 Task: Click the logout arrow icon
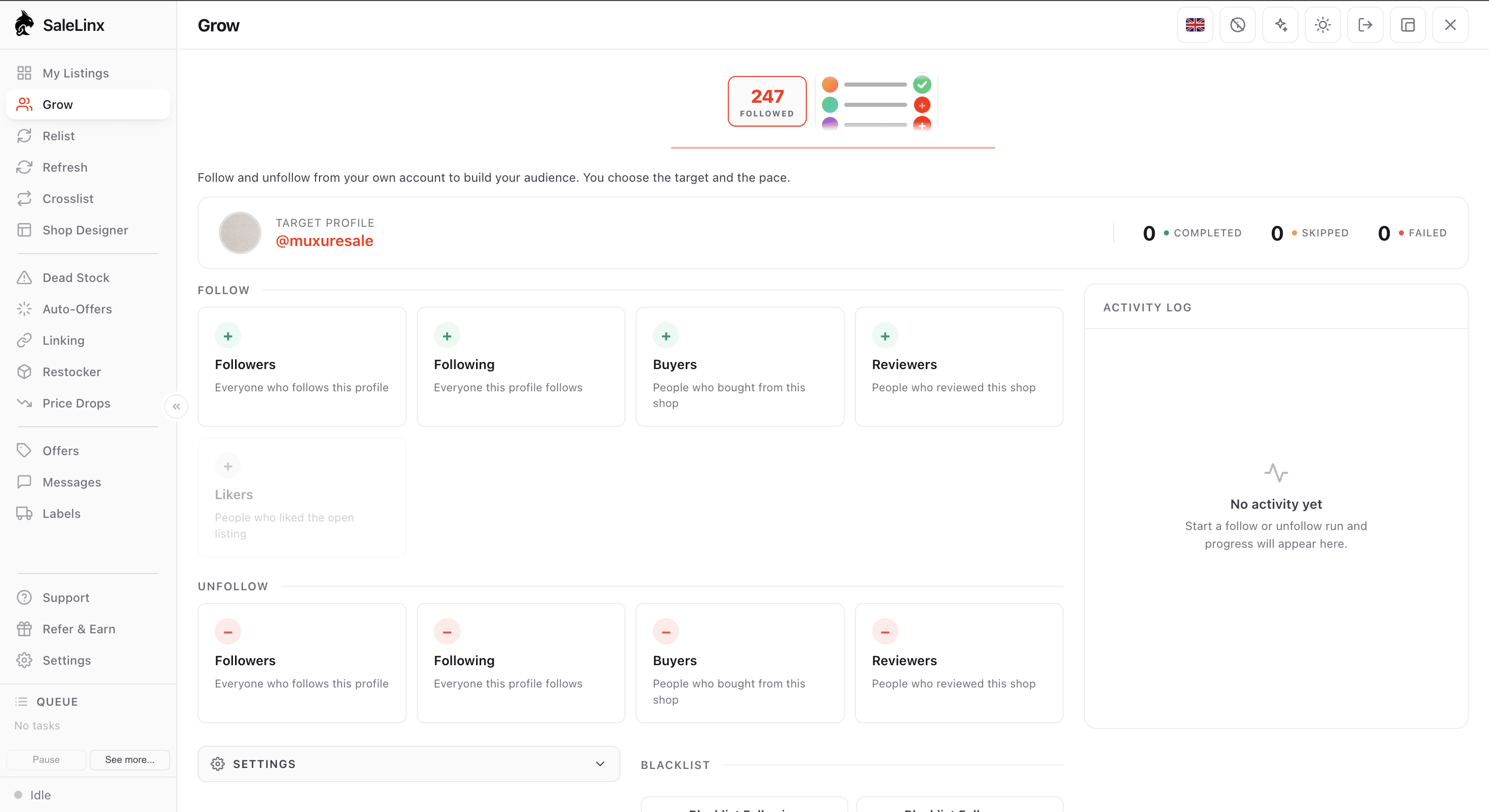click(x=1365, y=25)
